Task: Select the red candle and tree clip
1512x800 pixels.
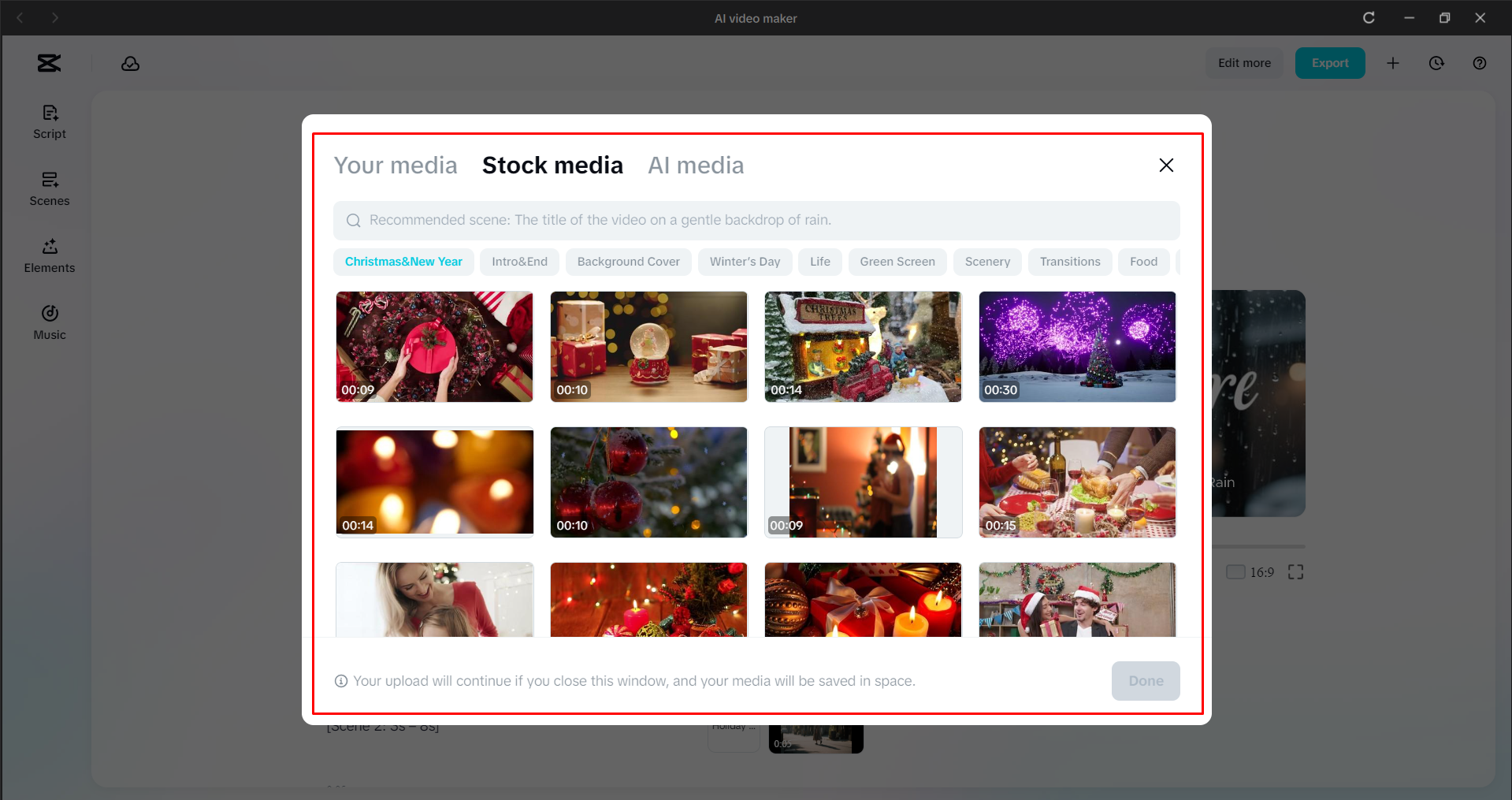Action: [649, 600]
